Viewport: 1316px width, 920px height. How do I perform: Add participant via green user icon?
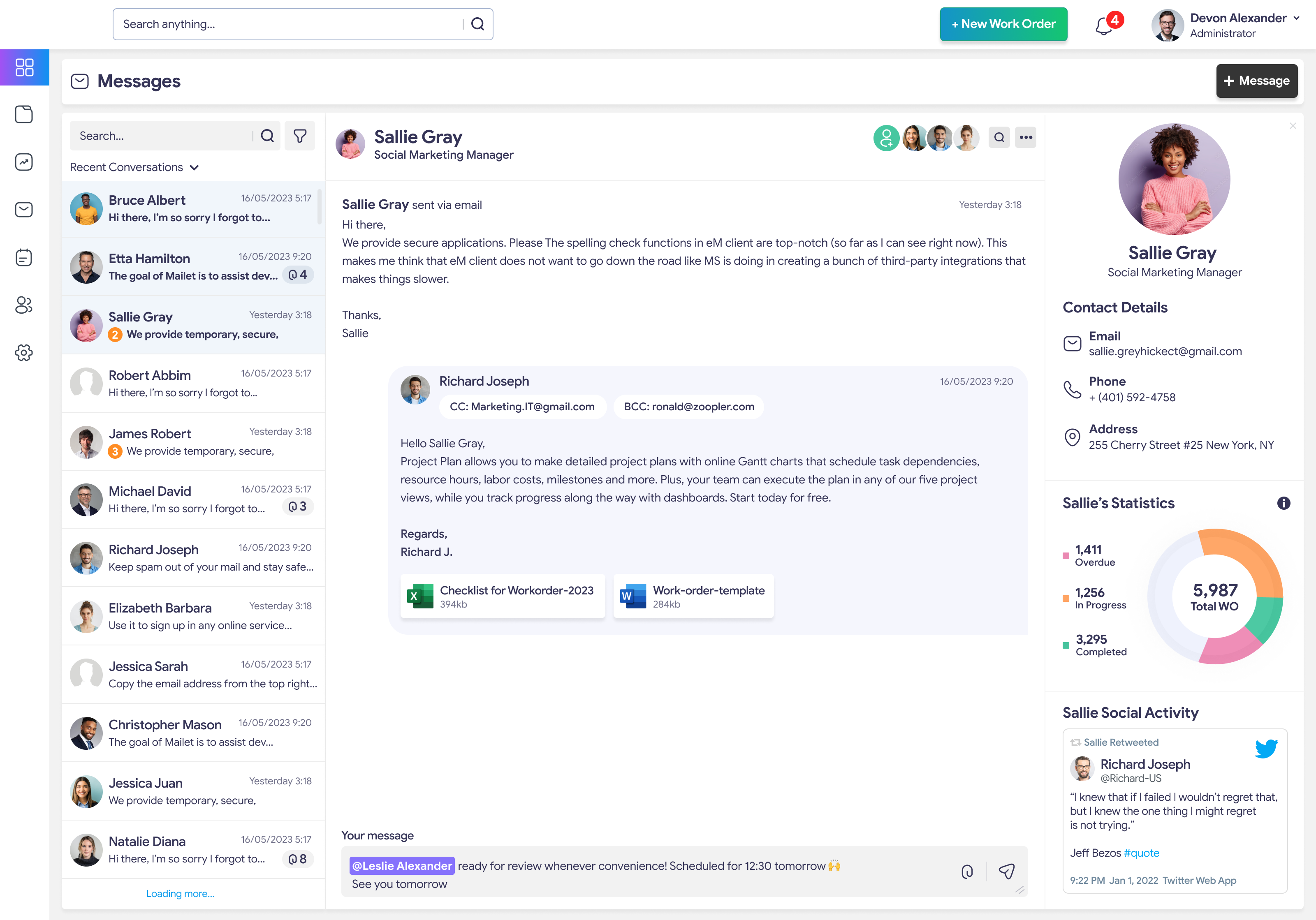pos(886,137)
